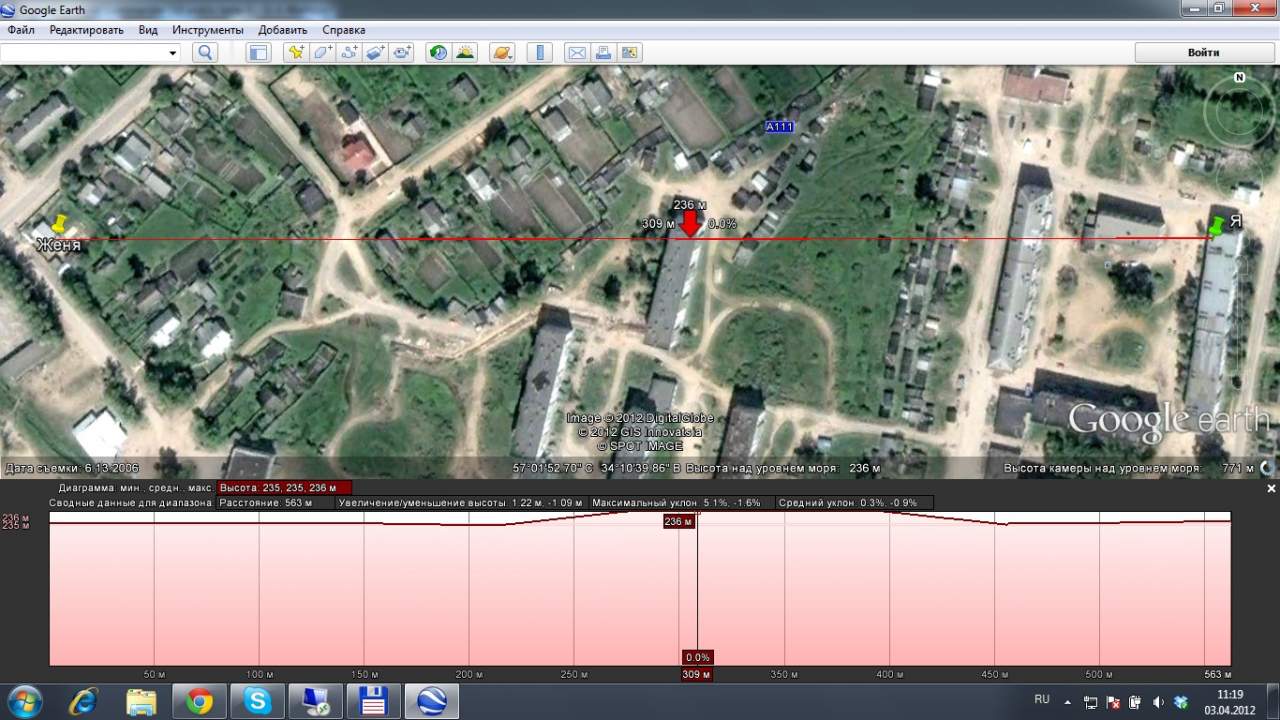Open the Инструменты menu
Viewport: 1280px width, 720px height.
[x=208, y=30]
